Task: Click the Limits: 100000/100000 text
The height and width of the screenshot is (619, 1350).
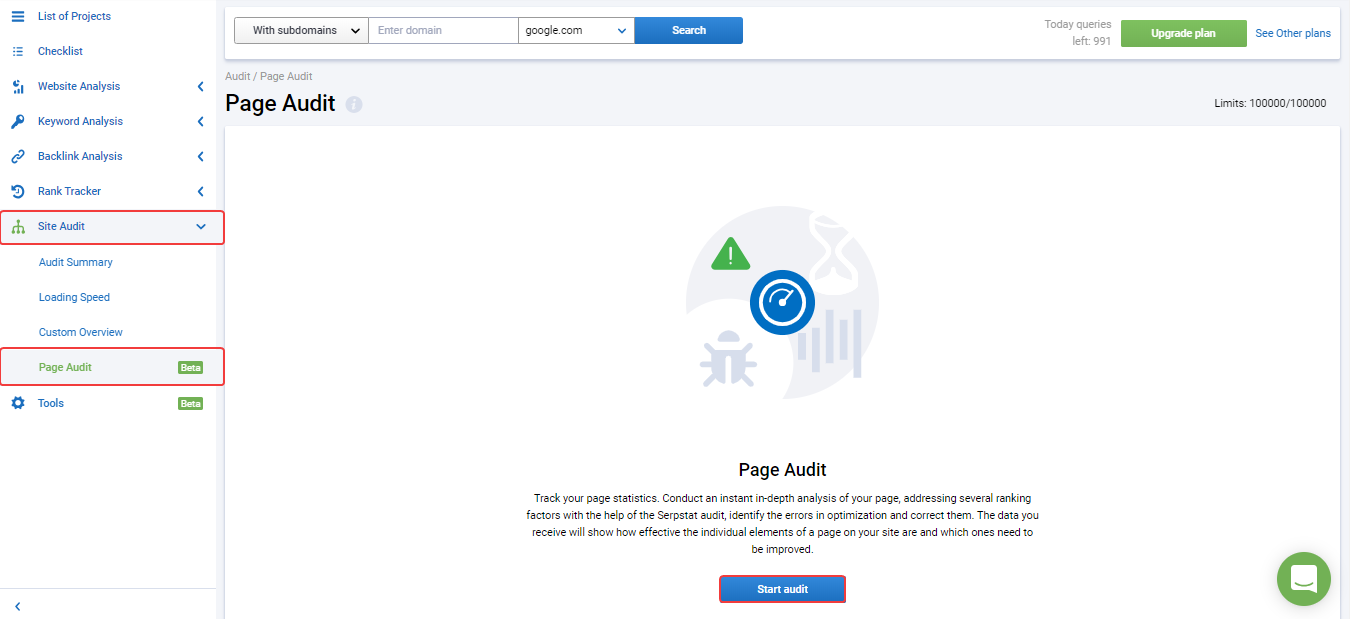Action: tap(1270, 103)
